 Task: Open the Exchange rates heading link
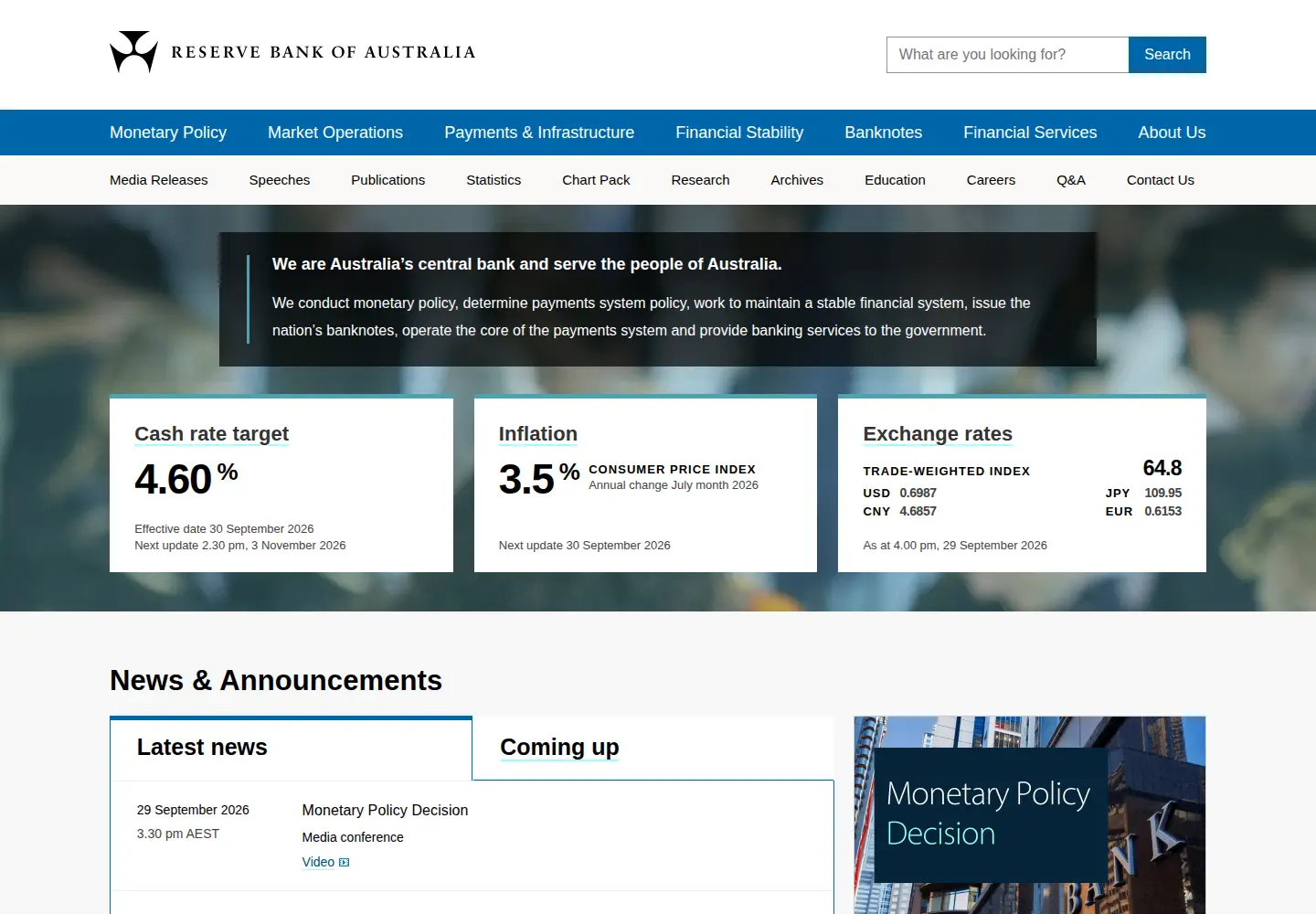(938, 433)
